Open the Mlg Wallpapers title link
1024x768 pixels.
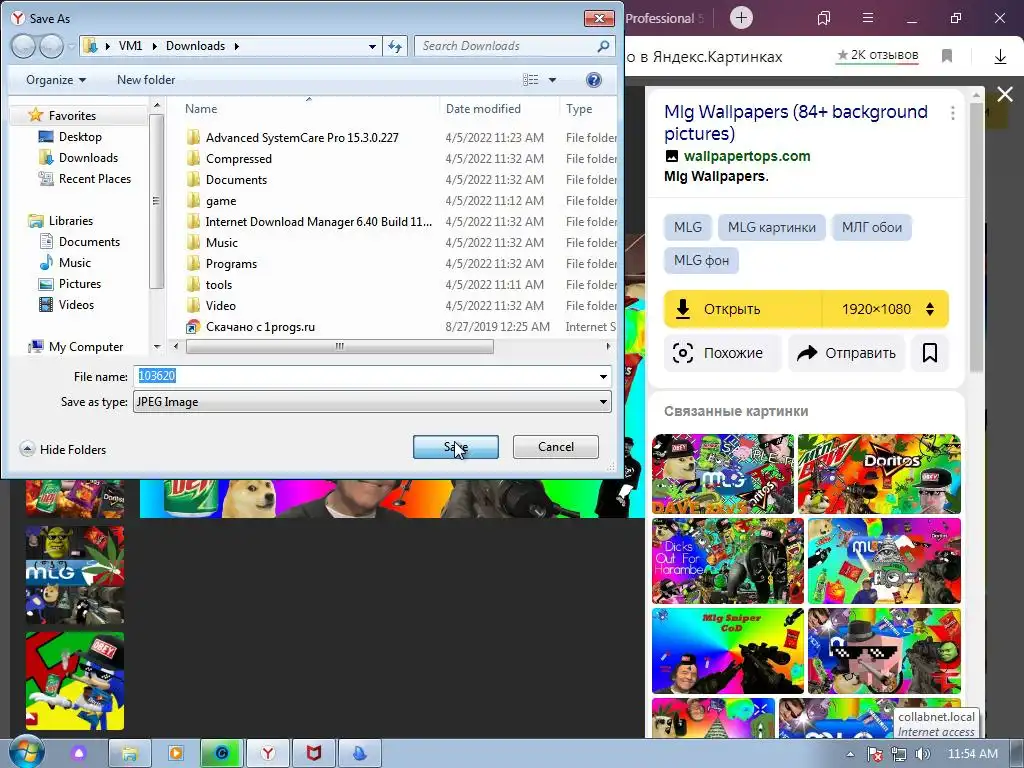(x=795, y=122)
